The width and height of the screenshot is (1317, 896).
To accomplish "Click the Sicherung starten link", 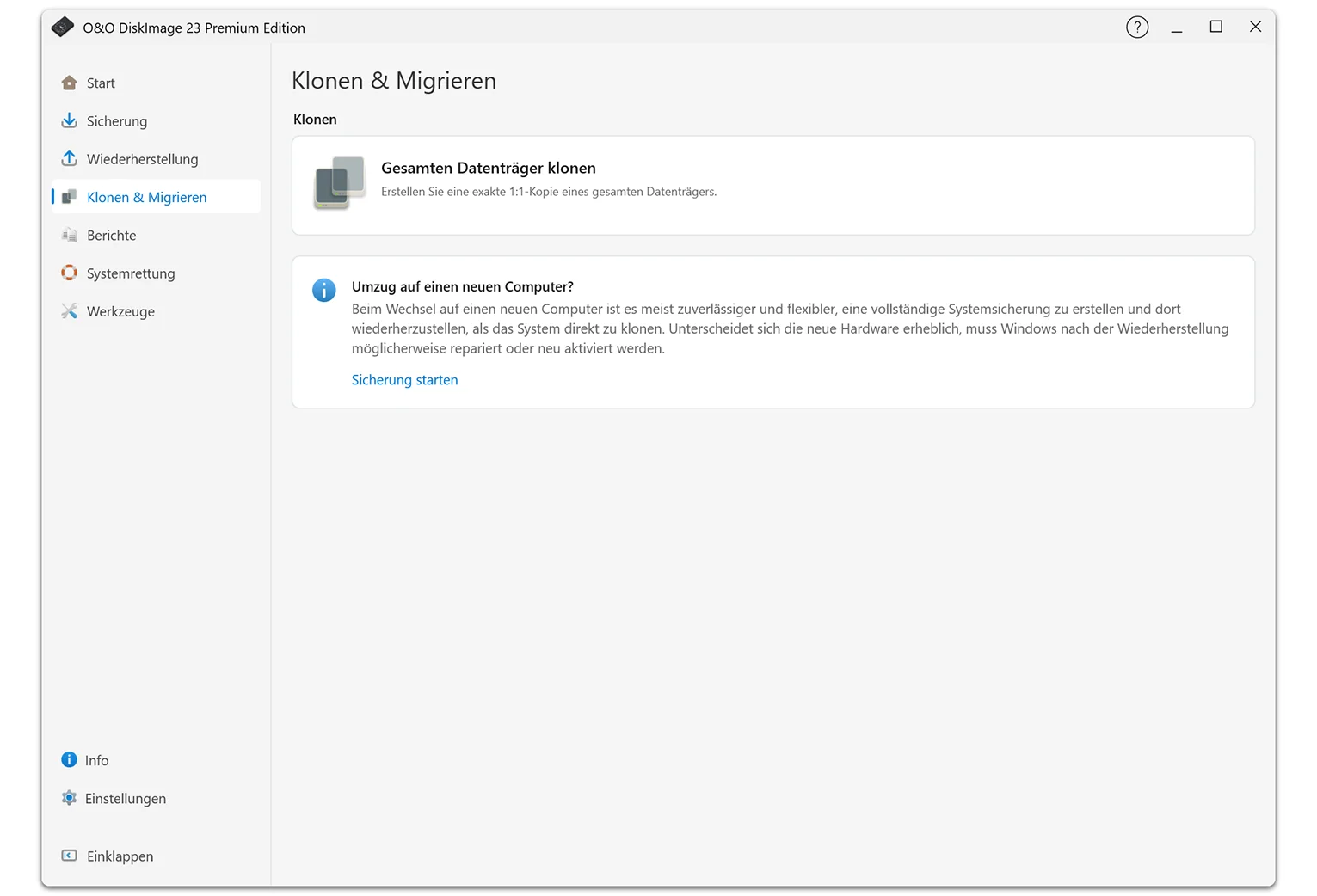I will [405, 380].
